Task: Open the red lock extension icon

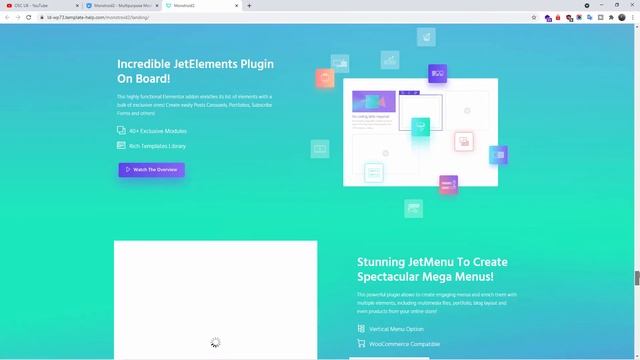Action: (558, 18)
